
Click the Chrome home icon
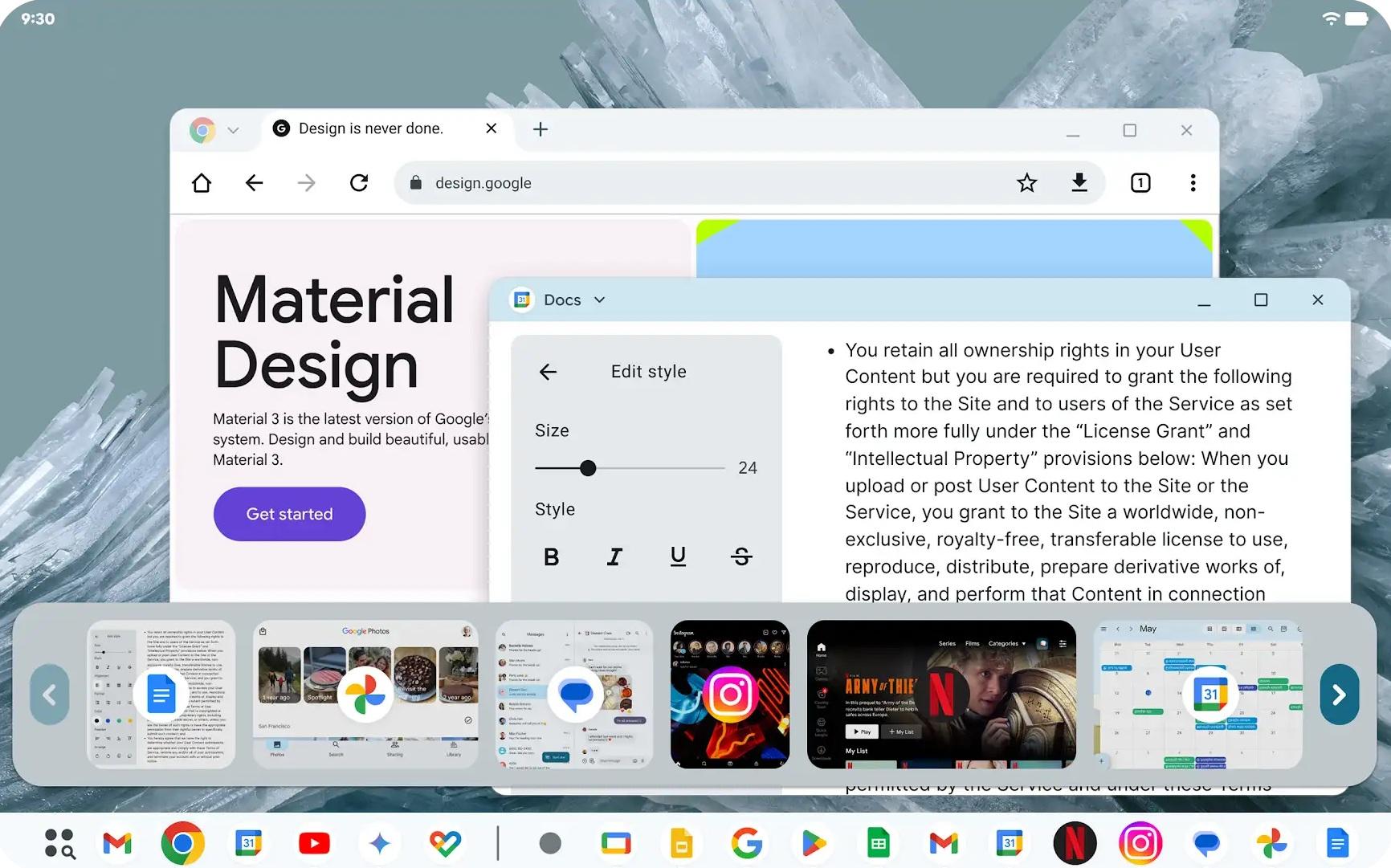202,183
